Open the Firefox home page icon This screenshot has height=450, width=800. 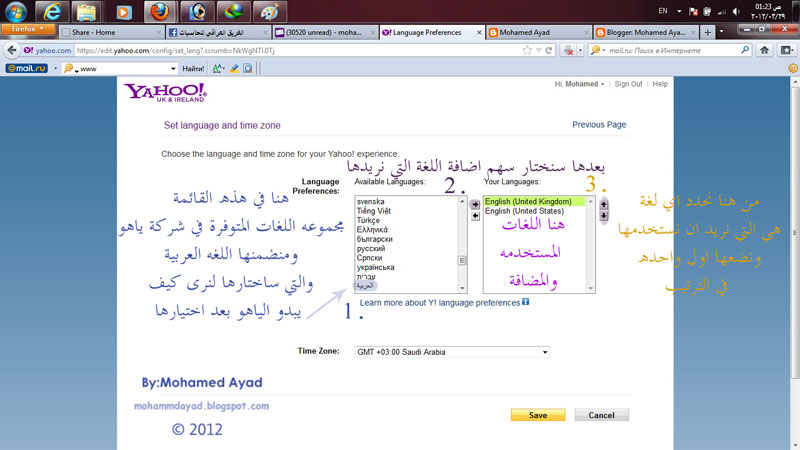(x=764, y=50)
